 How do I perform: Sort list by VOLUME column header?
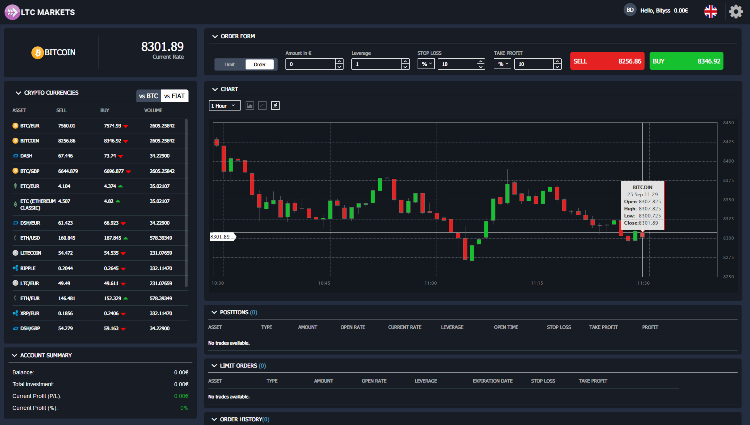(x=153, y=110)
